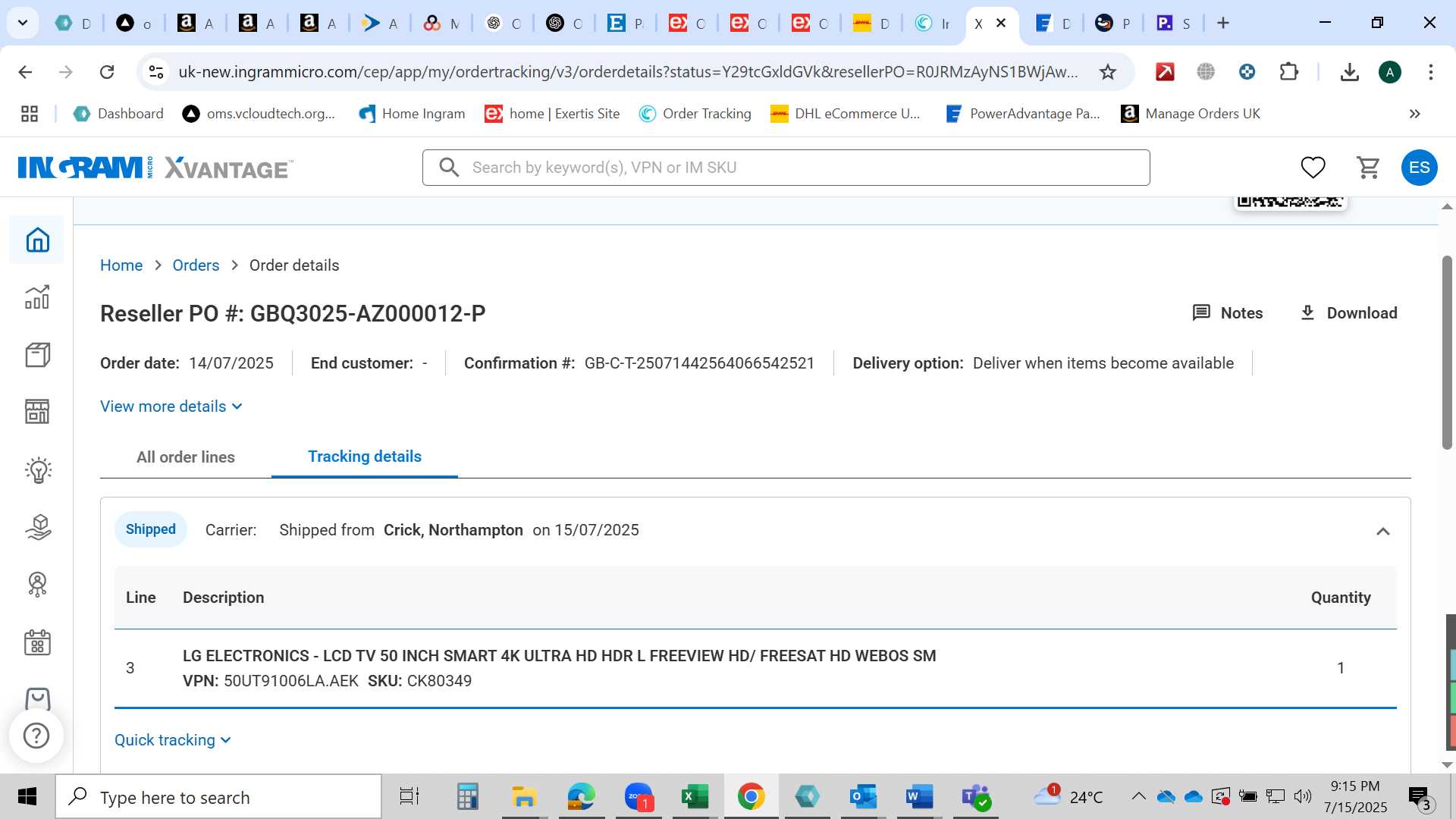Bookmark this page with the star icon
The height and width of the screenshot is (819, 1456).
[x=1108, y=72]
